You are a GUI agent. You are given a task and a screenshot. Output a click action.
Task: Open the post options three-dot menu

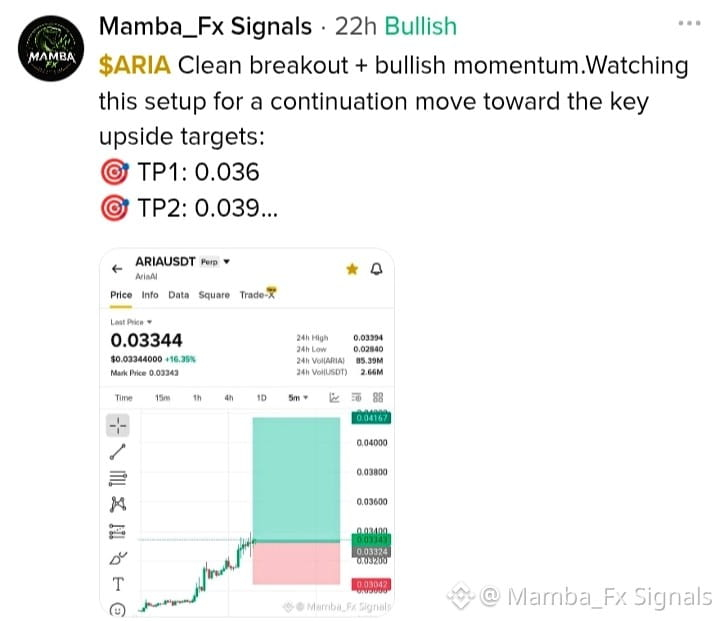[689, 23]
